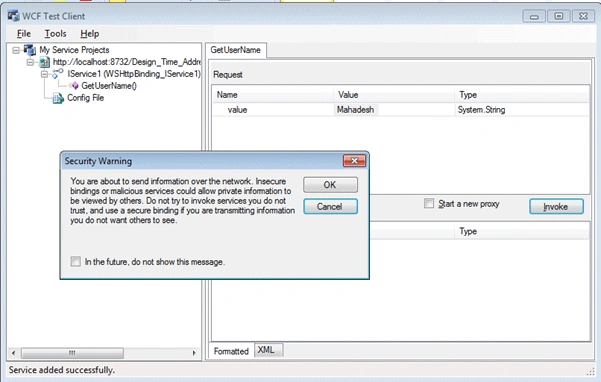Click the Request Name column header
Viewport: 601px width, 382px height.
(273, 95)
